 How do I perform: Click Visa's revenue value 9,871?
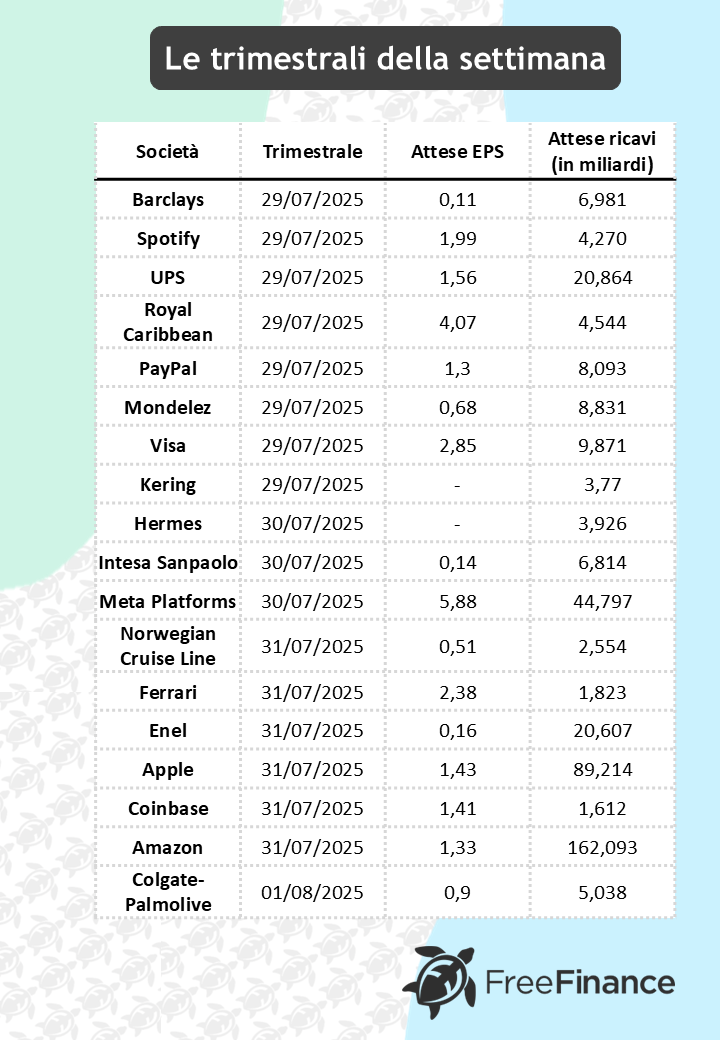click(602, 446)
